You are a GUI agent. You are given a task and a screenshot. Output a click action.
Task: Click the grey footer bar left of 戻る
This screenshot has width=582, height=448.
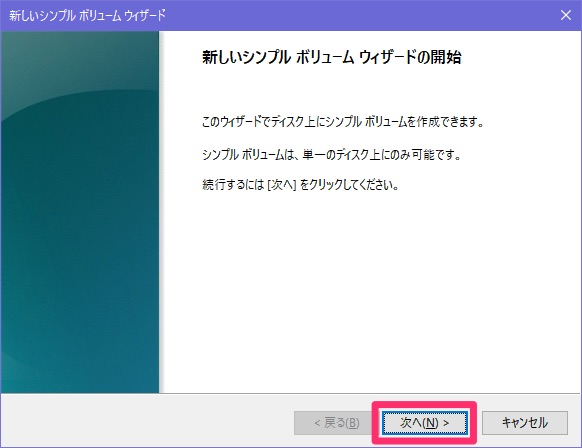pos(147,421)
